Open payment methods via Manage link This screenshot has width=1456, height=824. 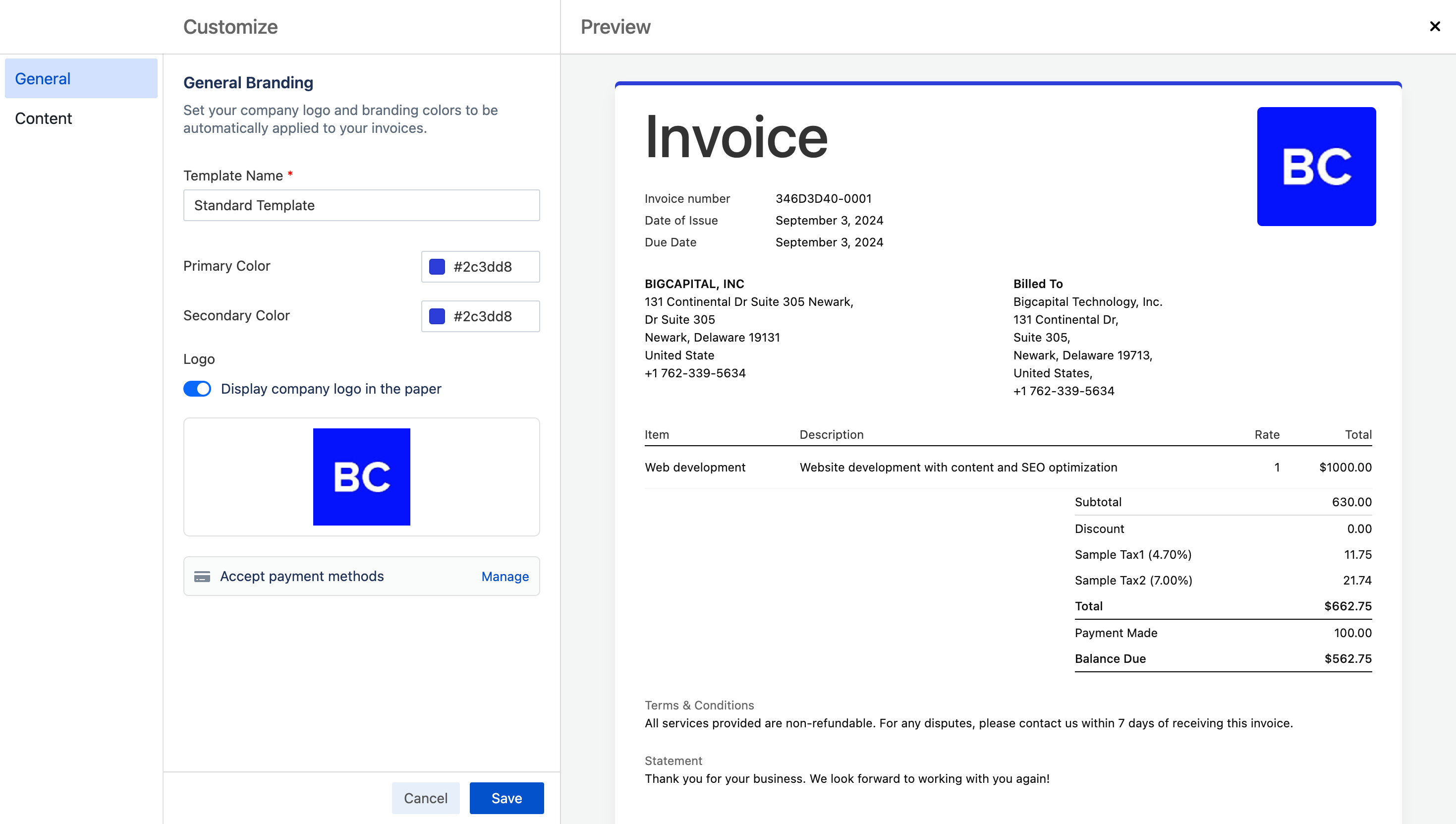click(x=504, y=576)
